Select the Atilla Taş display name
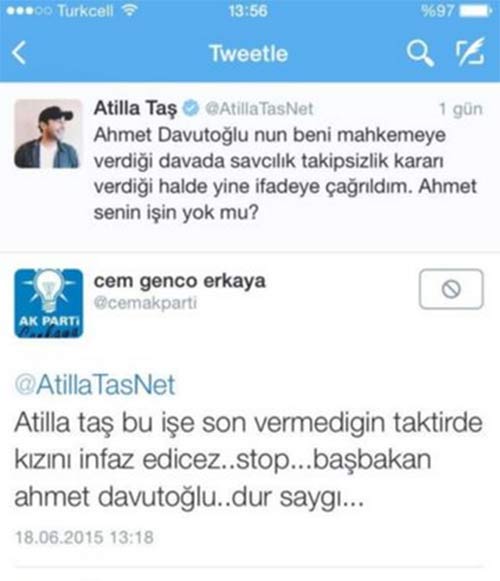The width and height of the screenshot is (500, 581). coord(135,108)
